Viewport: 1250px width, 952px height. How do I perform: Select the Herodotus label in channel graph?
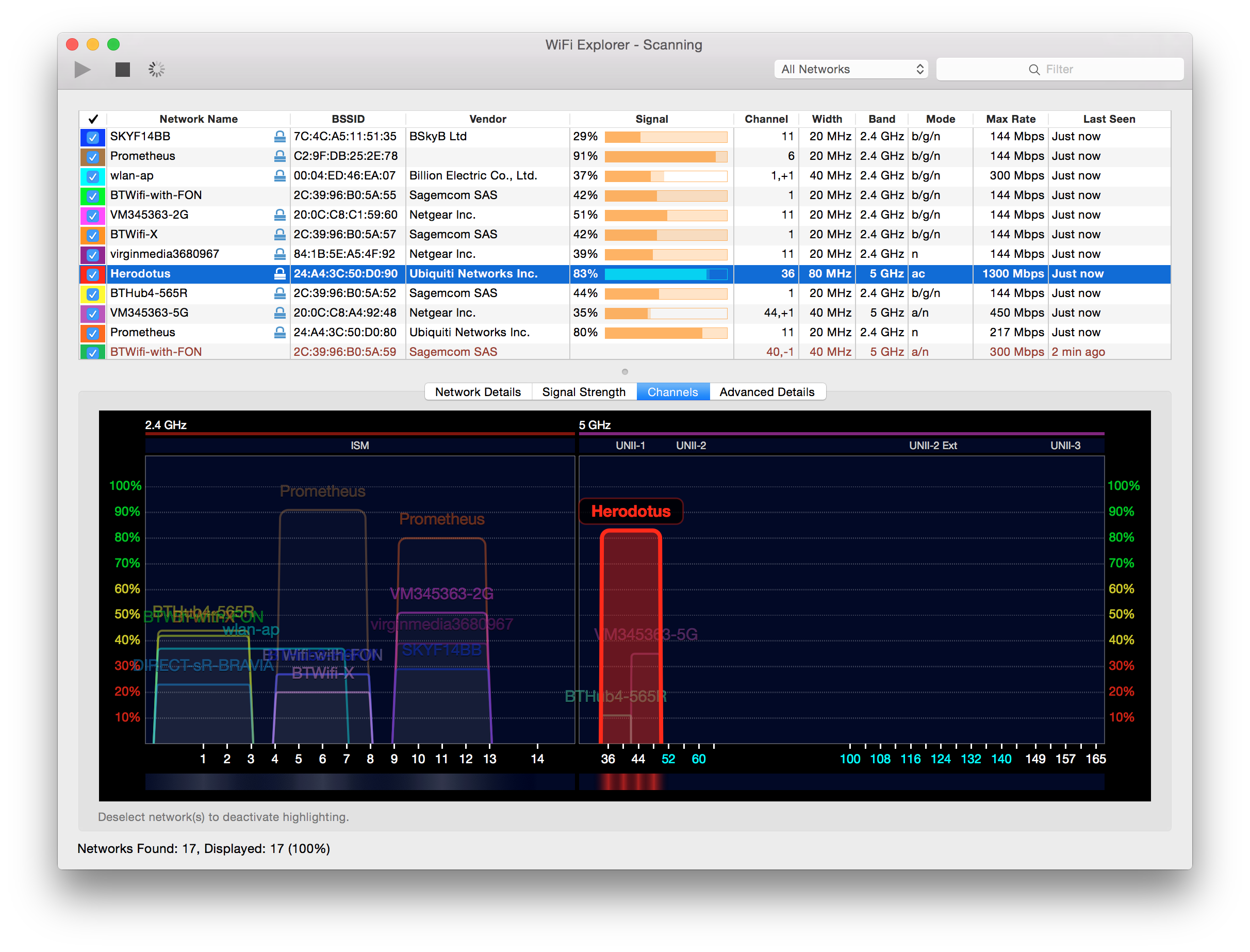pyautogui.click(x=631, y=511)
